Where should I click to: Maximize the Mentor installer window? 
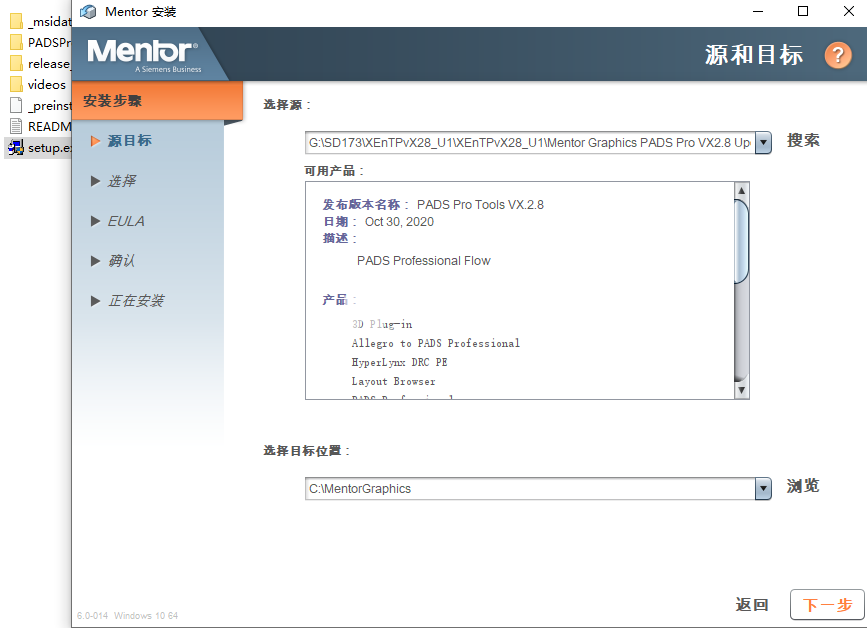click(x=803, y=11)
